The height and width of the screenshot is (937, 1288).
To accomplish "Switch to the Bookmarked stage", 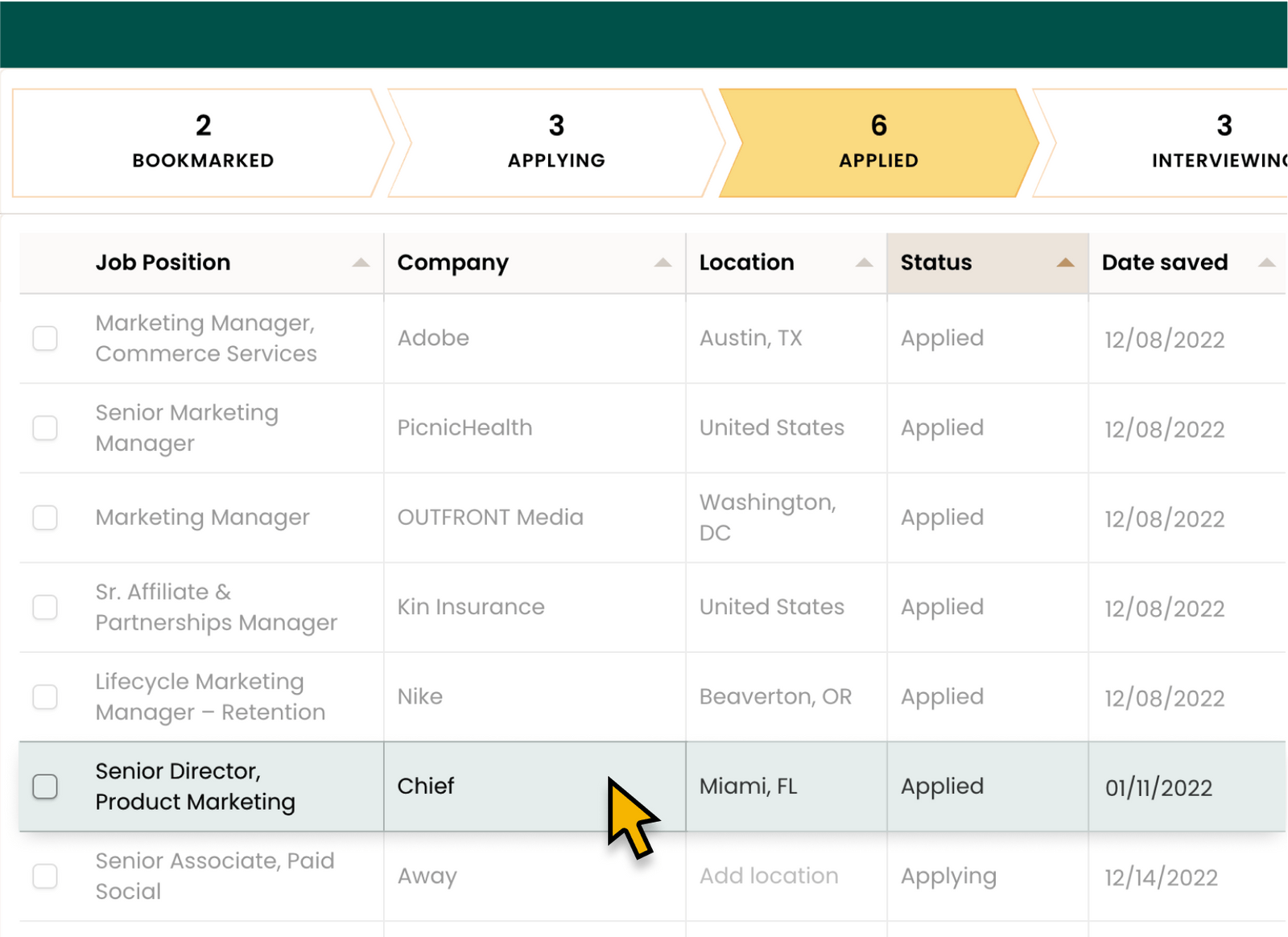I will 203,142.
